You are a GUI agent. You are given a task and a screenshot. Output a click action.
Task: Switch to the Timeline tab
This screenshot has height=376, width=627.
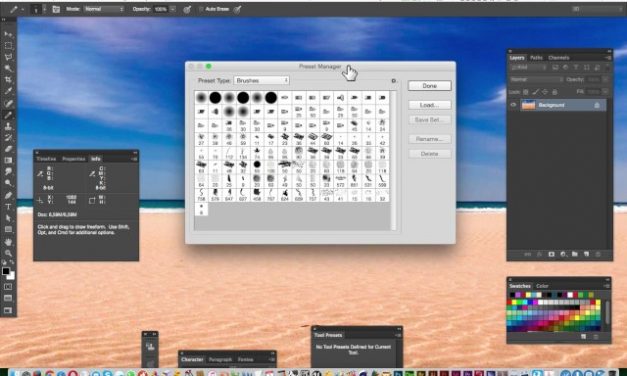point(46,159)
